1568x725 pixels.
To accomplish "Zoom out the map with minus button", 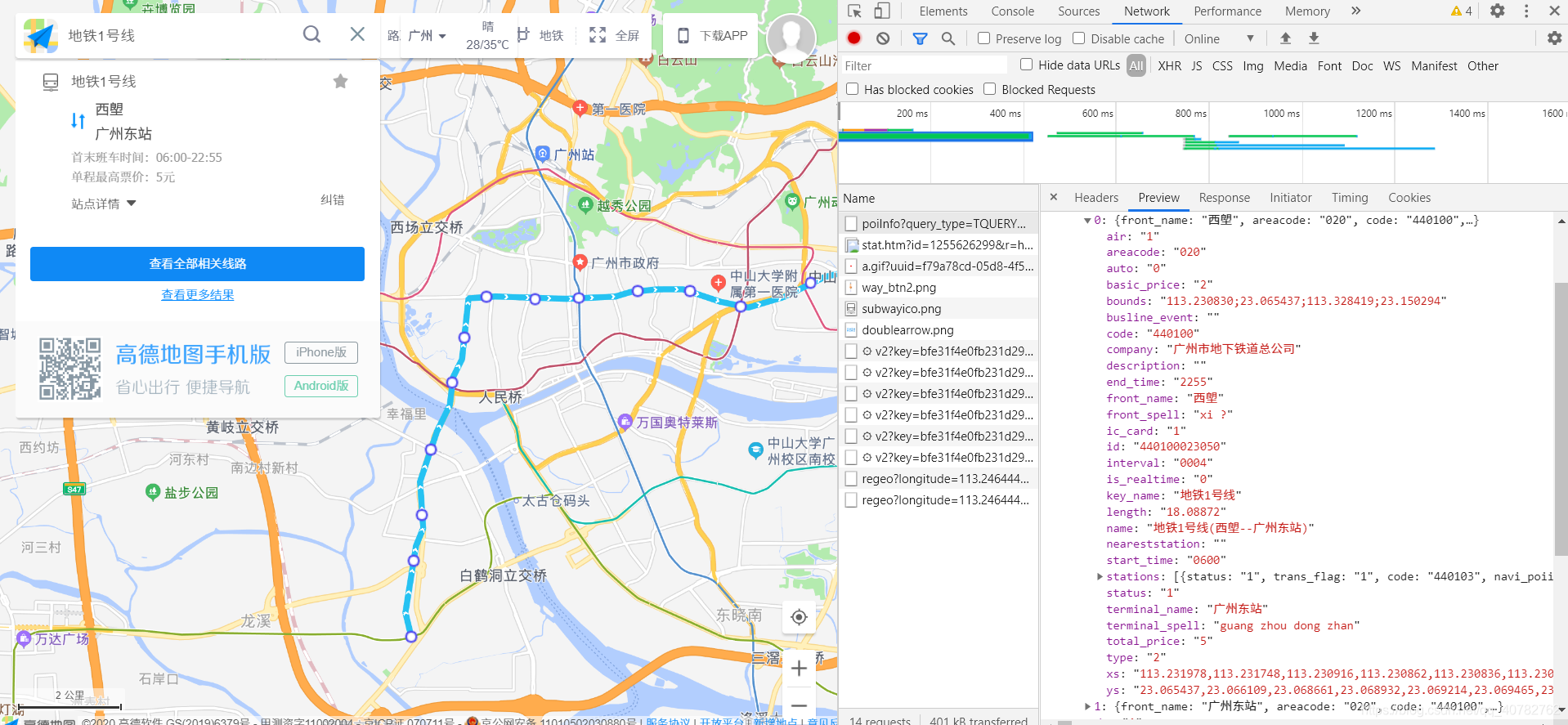I will coord(799,705).
